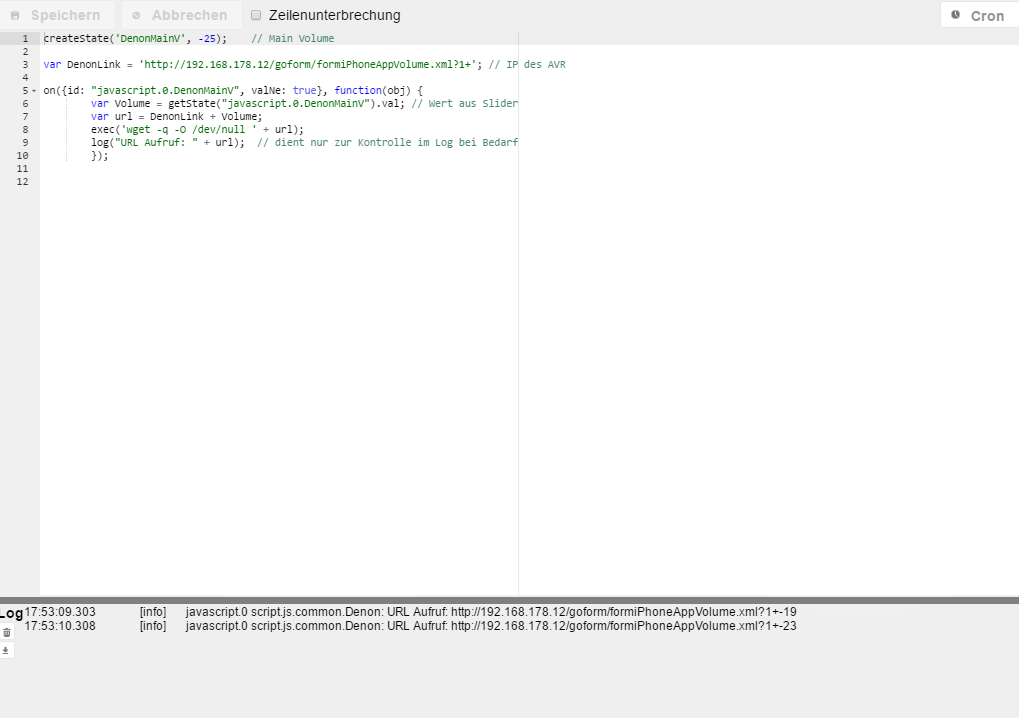The image size is (1019, 718).
Task: Click the clock icon on Cron button
Action: 955,14
